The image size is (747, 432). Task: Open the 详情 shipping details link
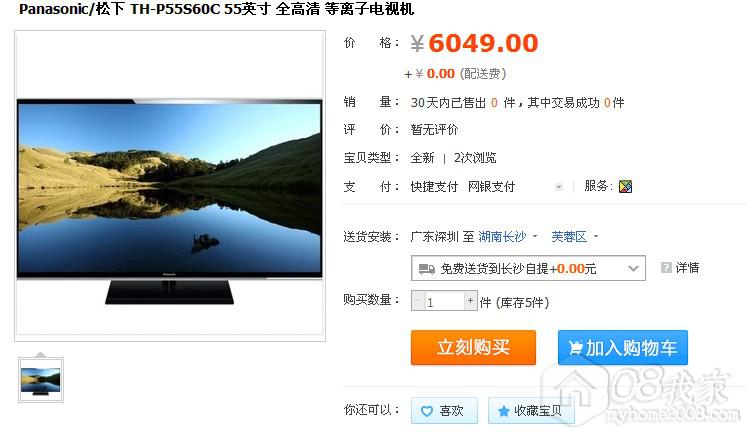point(687,268)
